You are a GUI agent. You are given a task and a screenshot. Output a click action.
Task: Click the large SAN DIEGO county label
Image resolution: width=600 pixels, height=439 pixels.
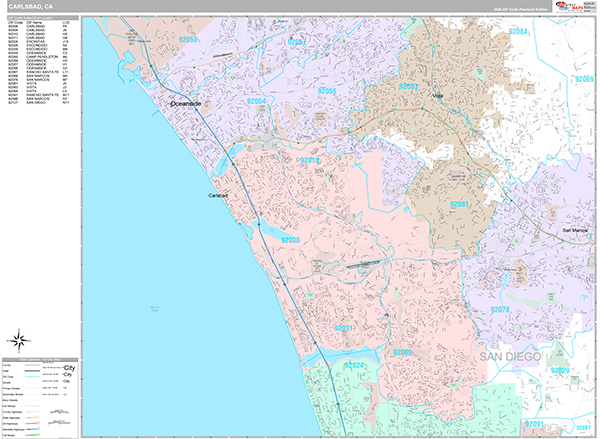coord(510,357)
